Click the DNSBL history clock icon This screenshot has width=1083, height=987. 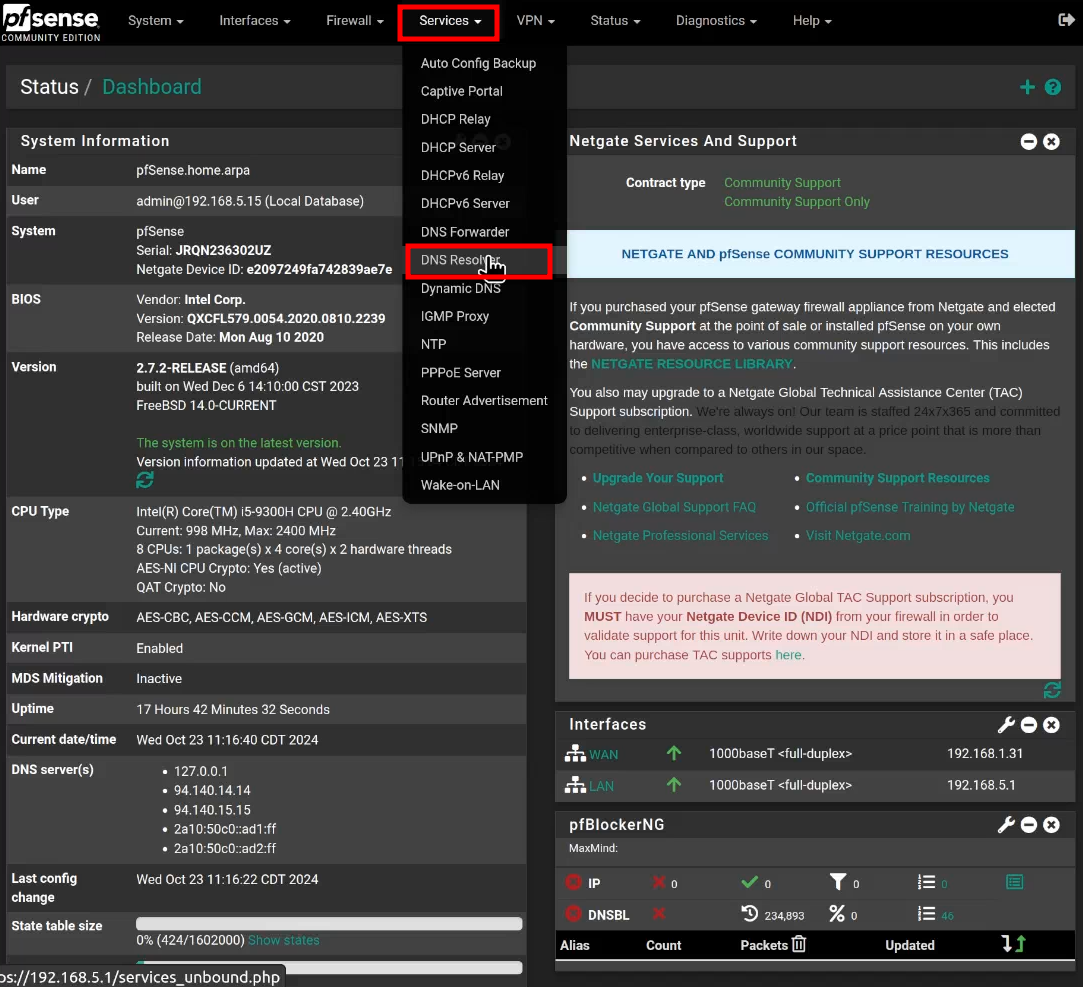(x=749, y=914)
